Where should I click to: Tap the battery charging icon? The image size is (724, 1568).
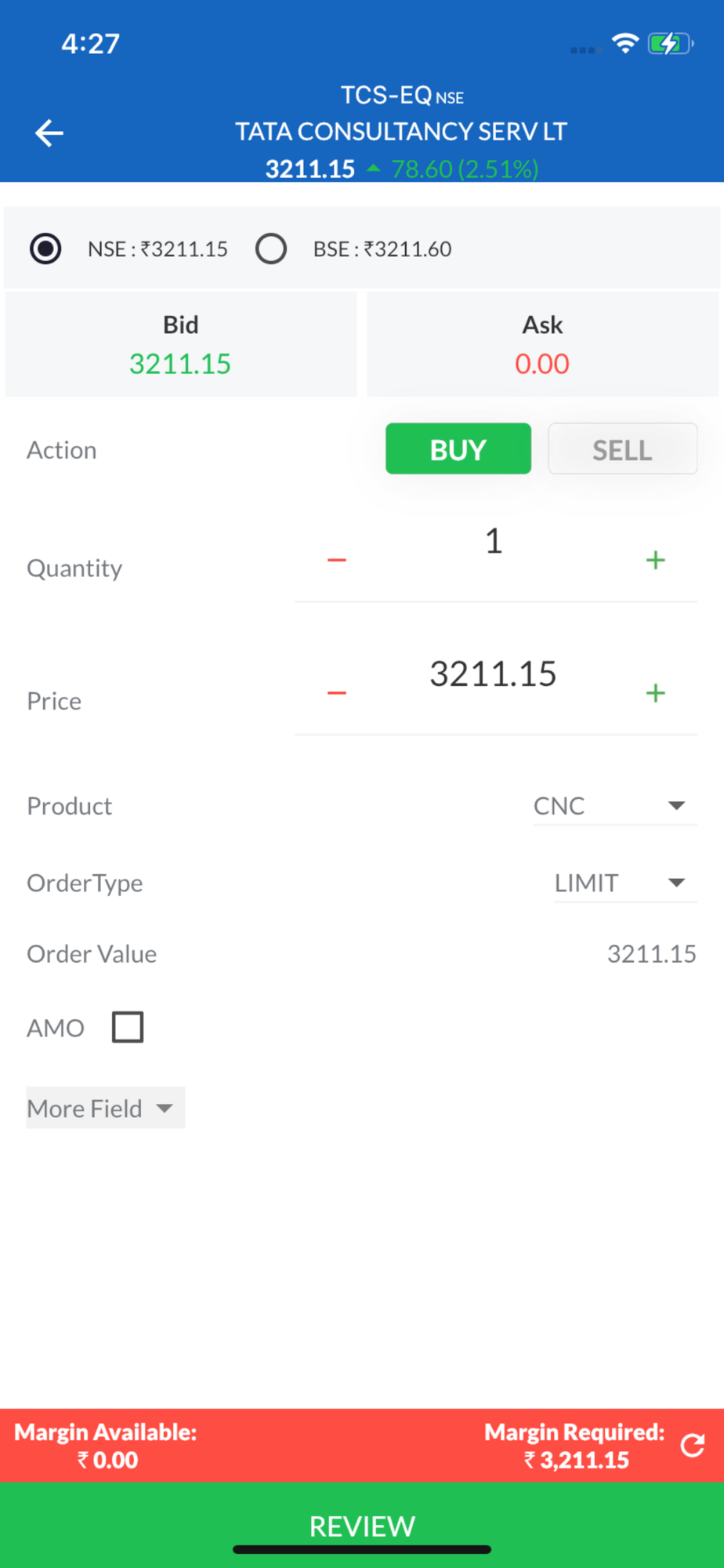point(670,44)
